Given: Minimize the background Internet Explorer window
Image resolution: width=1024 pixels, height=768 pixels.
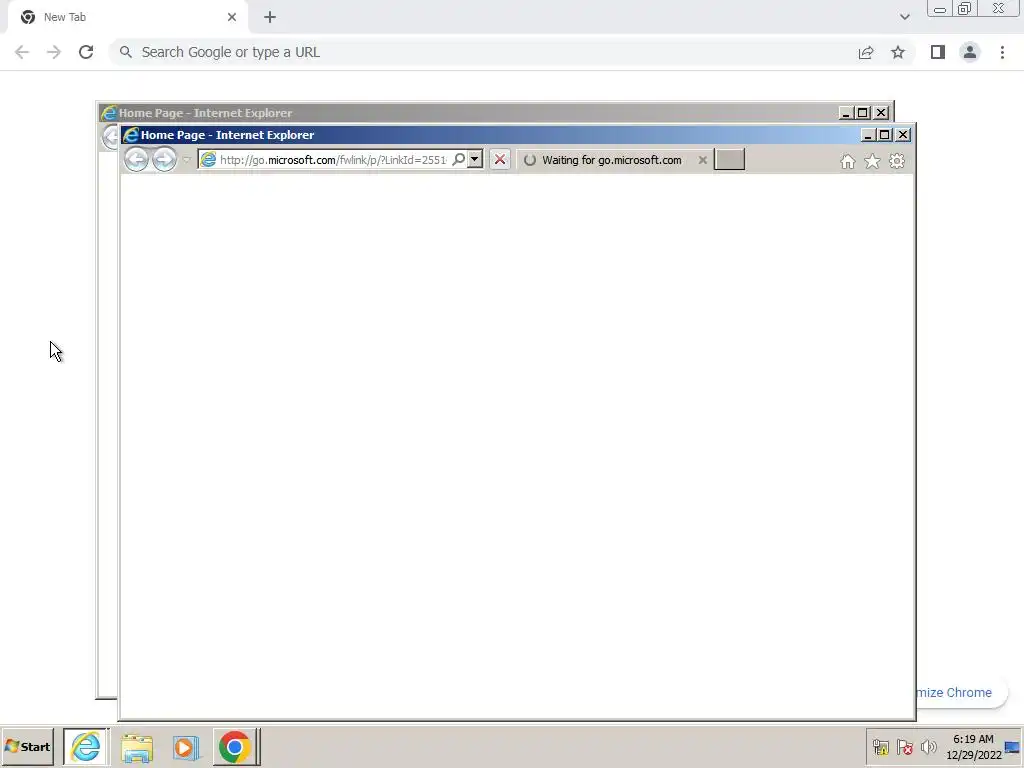Looking at the screenshot, I should click(x=846, y=113).
